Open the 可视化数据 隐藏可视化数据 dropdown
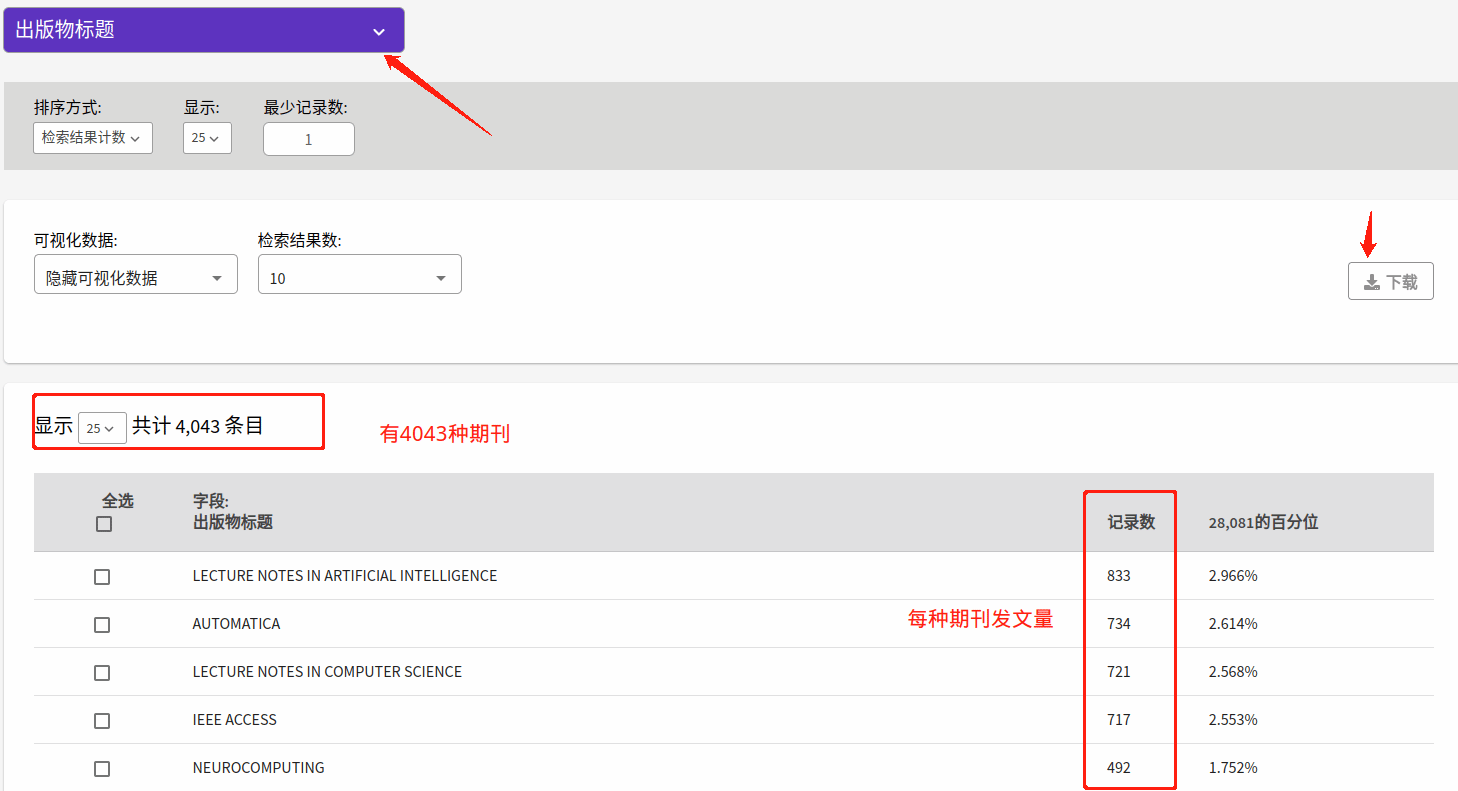The width and height of the screenshot is (1458, 791). click(136, 274)
